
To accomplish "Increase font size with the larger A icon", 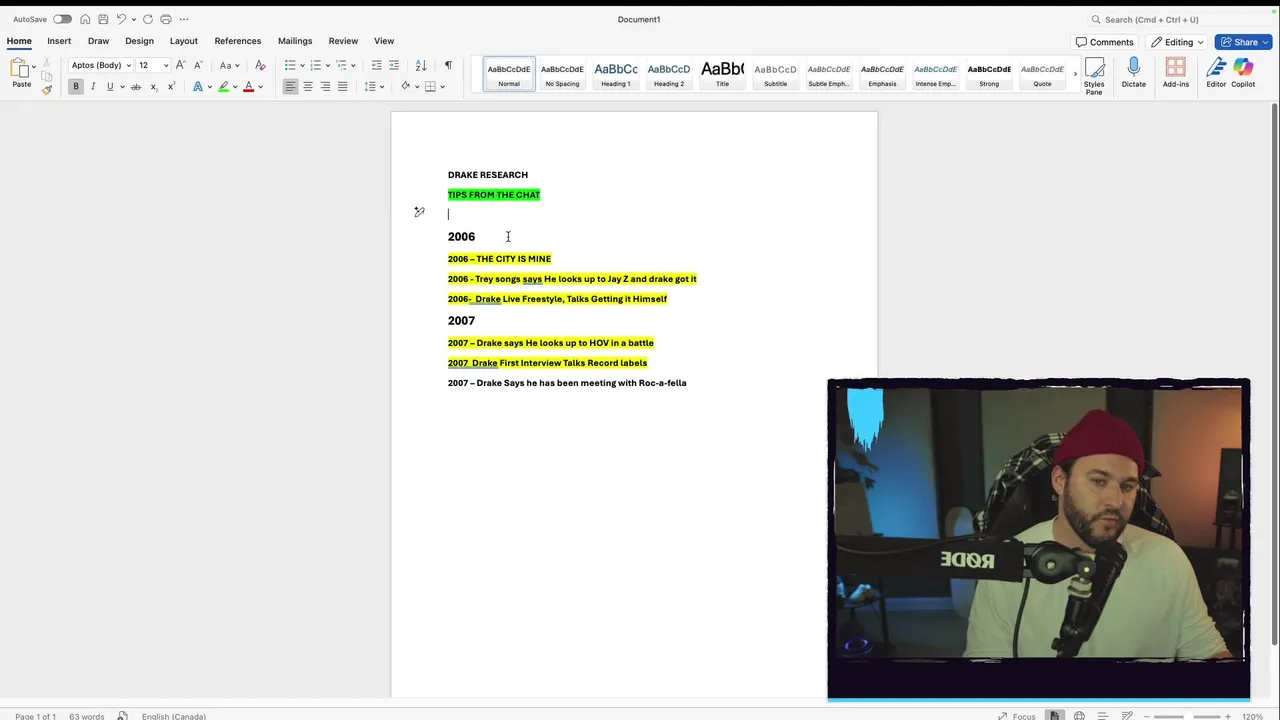I will point(181,65).
